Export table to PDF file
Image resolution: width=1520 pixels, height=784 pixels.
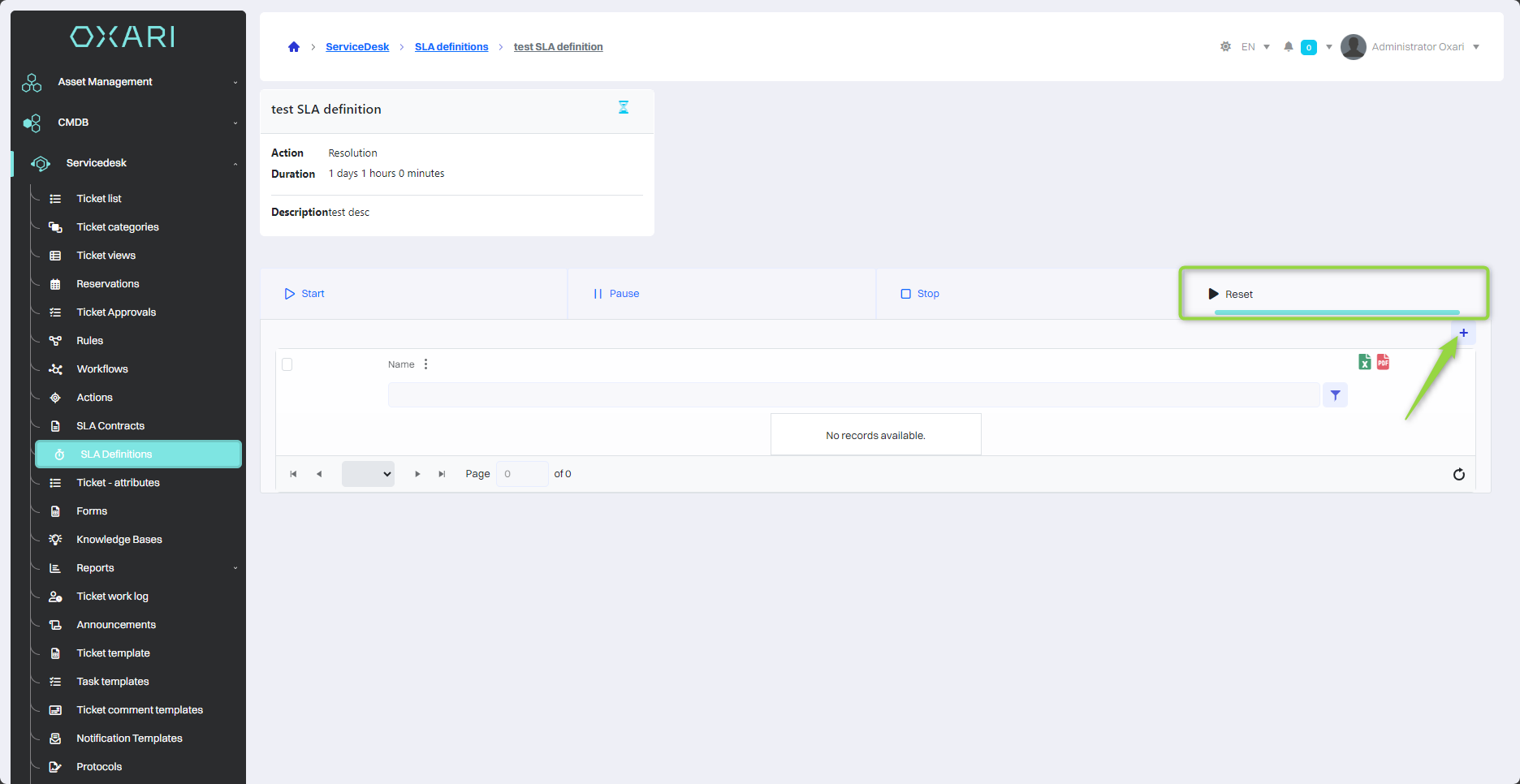click(1383, 362)
